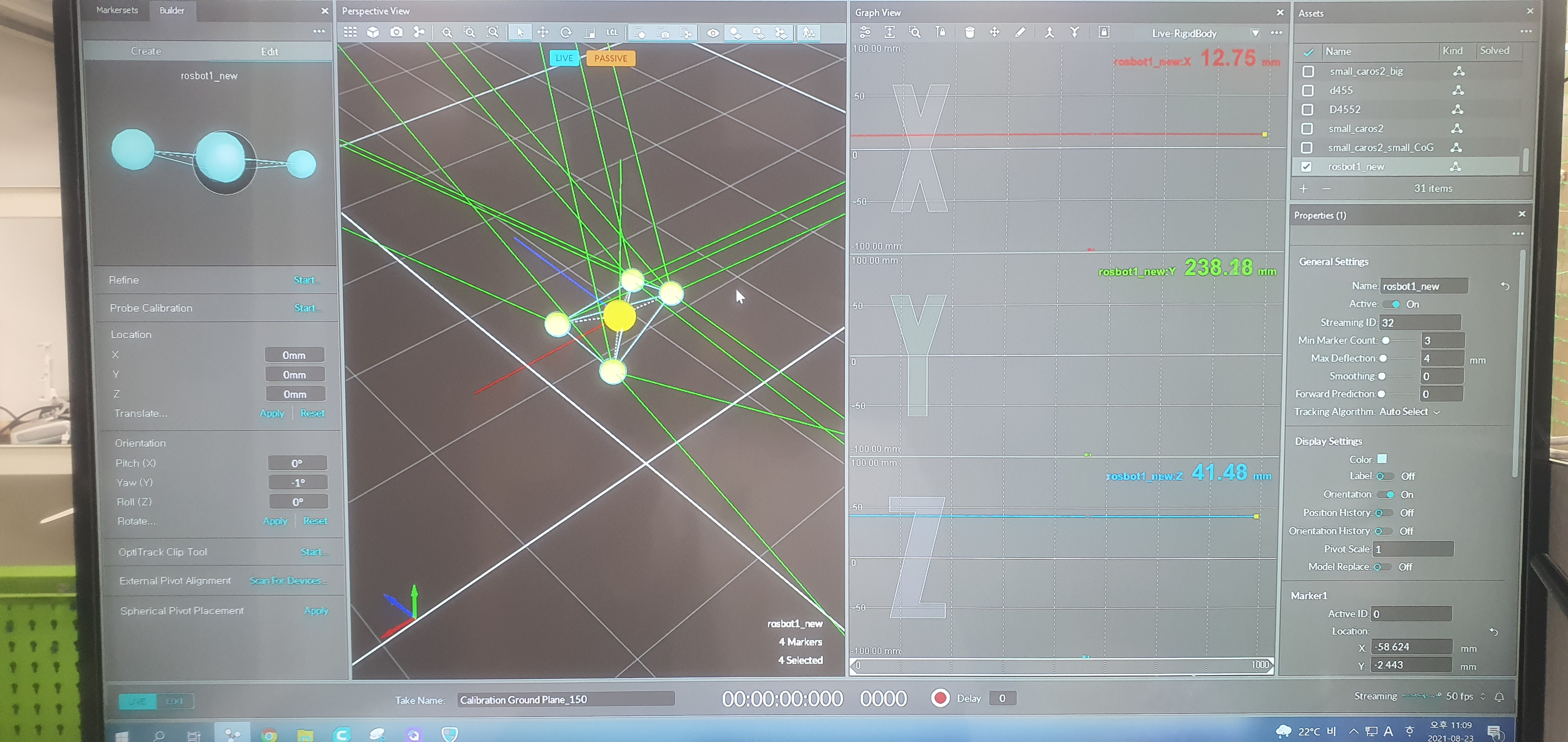Select the Translate move tool in viewport toolbar
The image size is (1568, 742).
coord(542,33)
